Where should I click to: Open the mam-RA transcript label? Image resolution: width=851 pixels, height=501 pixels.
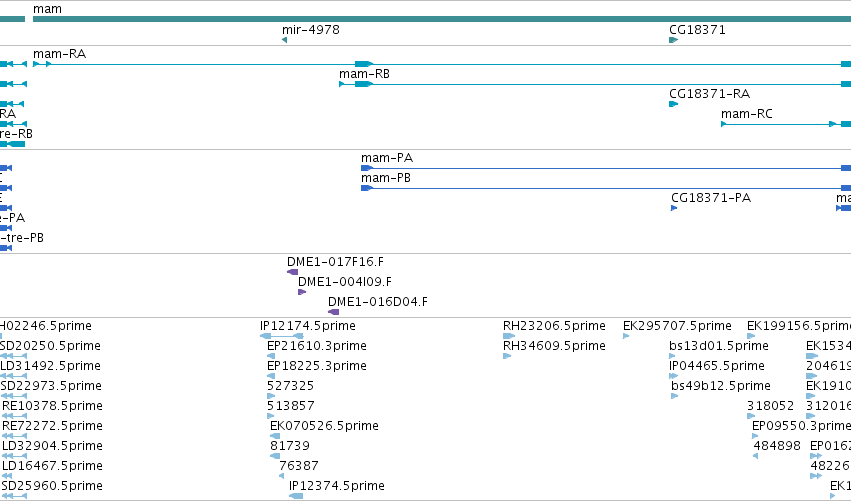59,54
